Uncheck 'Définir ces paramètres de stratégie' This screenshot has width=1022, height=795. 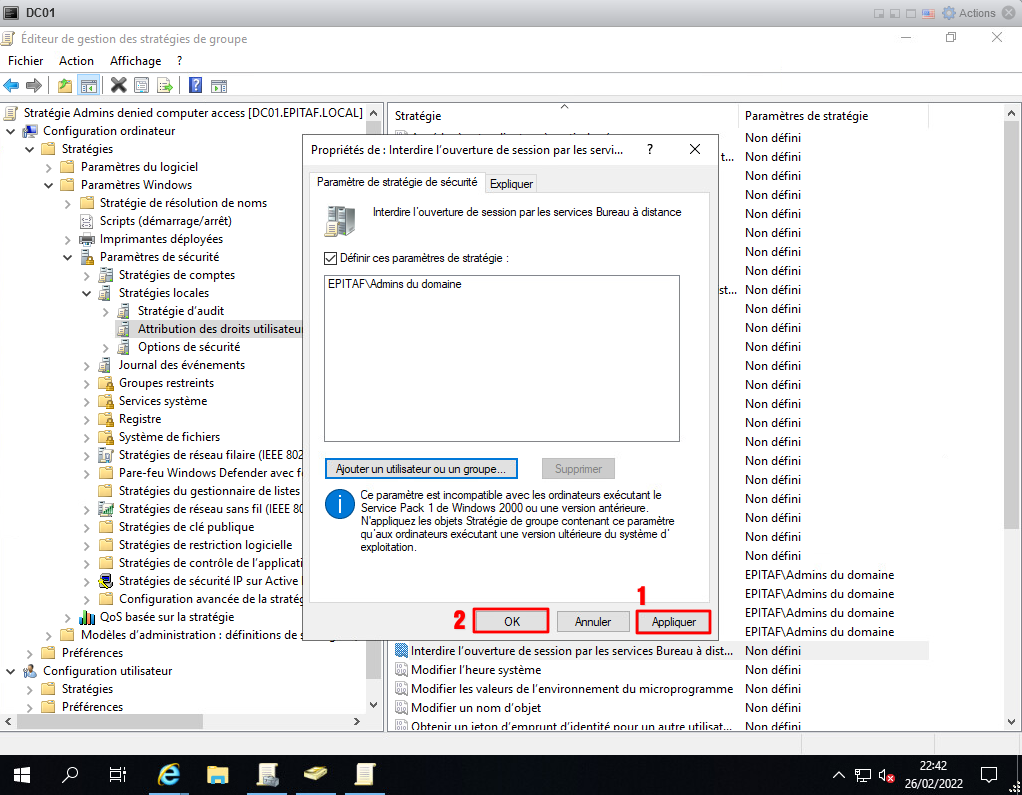coord(331,258)
